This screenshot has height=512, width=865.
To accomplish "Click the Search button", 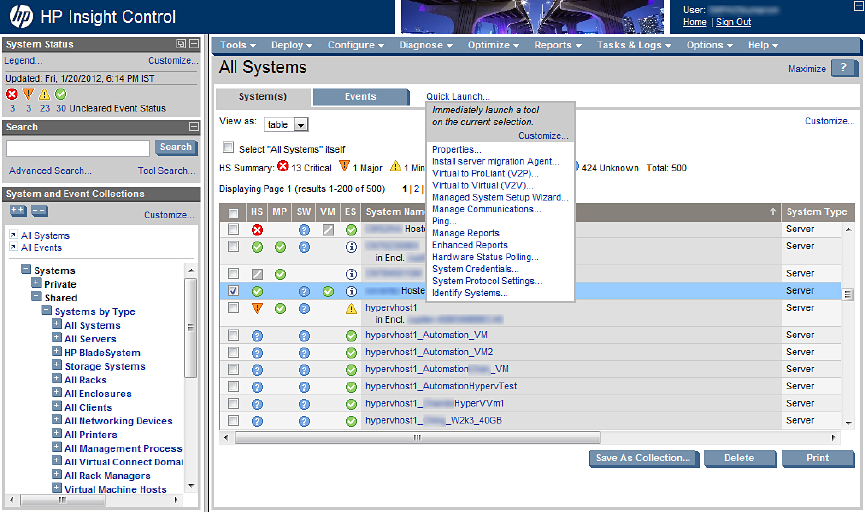I will 176,147.
